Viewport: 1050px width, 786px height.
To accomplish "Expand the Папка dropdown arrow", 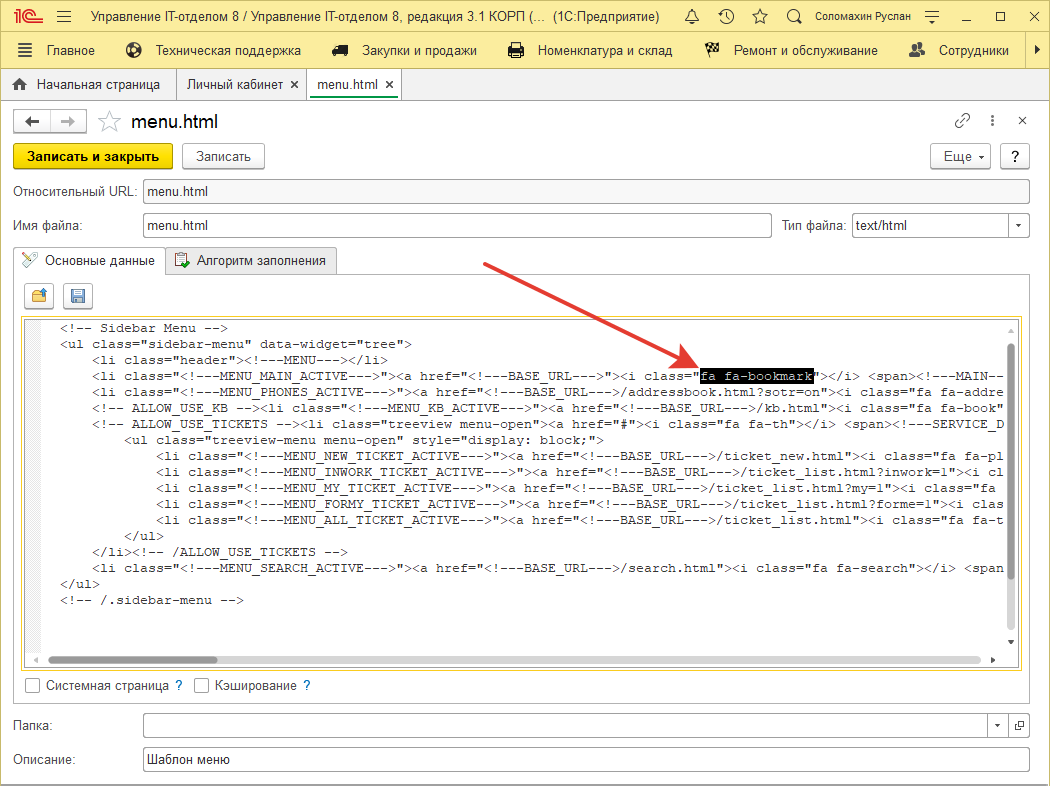I will click(x=997, y=725).
